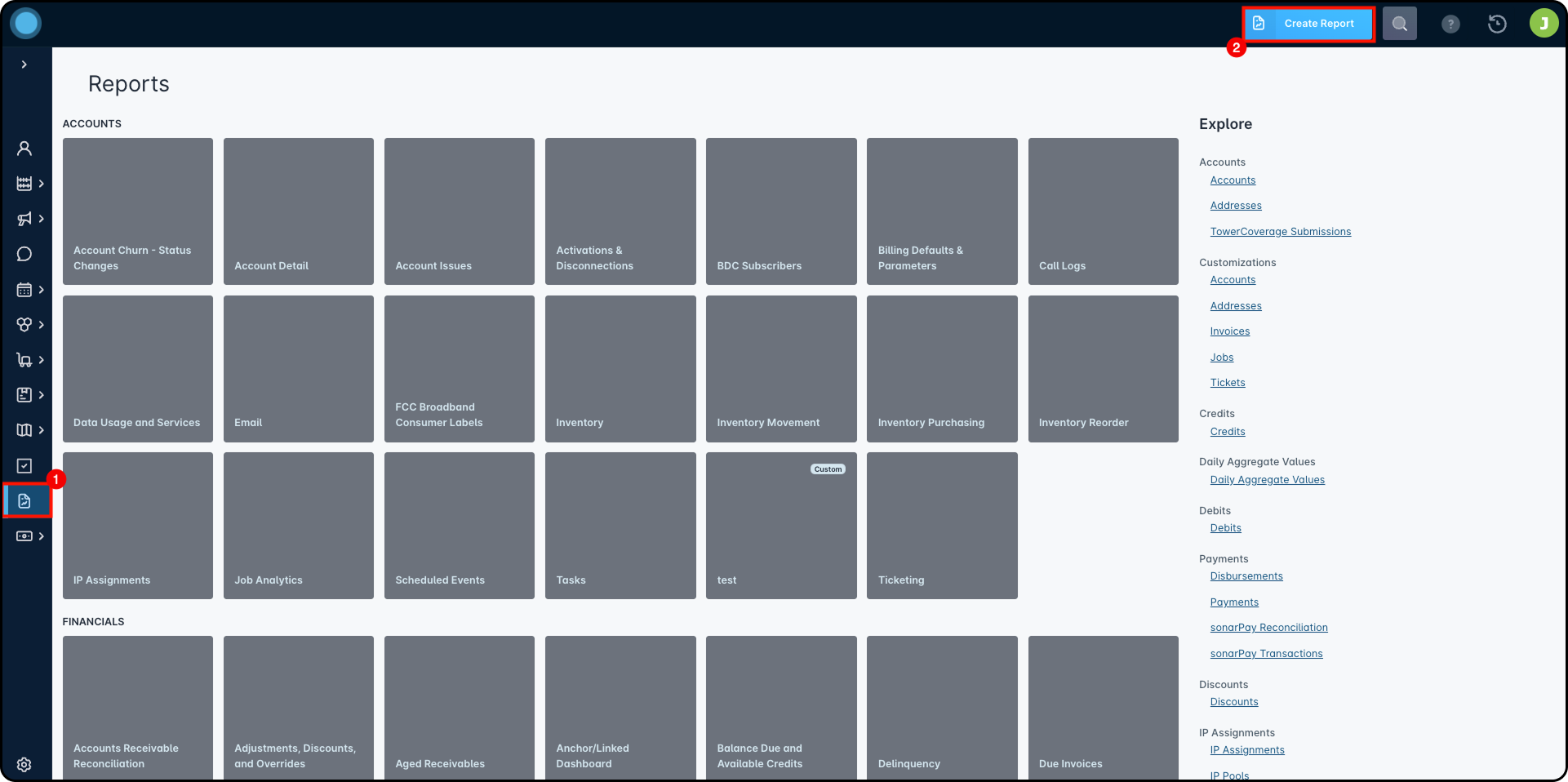The image size is (1568, 782).
Task: Expand the clipboard-note icon's chevron in sidebar
Action: [42, 395]
